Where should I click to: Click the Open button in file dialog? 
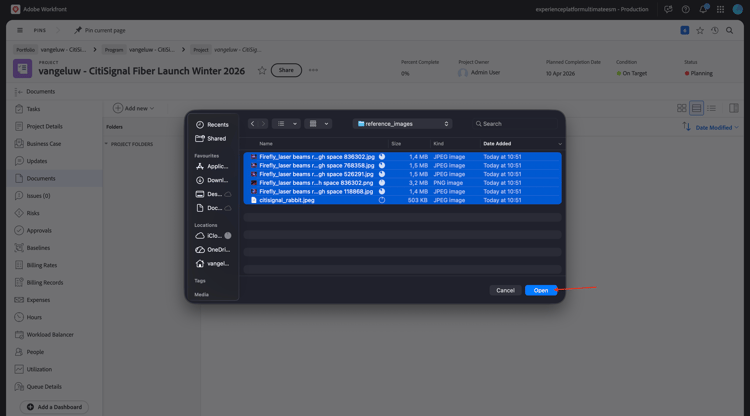[540, 290]
